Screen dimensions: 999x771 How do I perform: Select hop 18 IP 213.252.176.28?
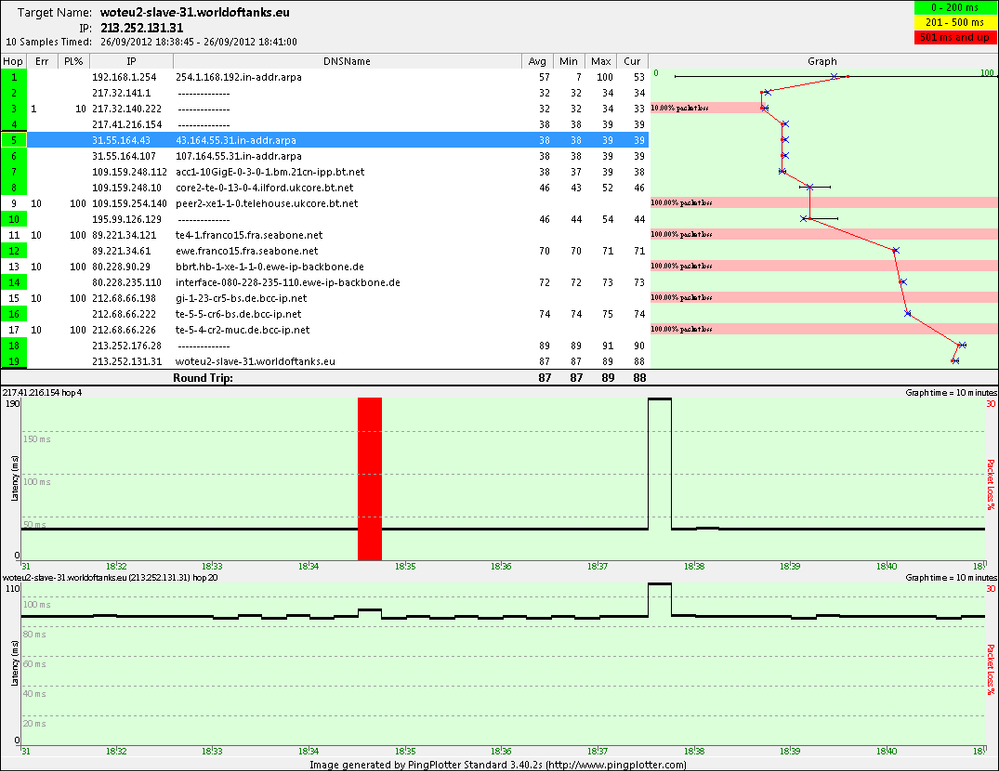(x=127, y=346)
